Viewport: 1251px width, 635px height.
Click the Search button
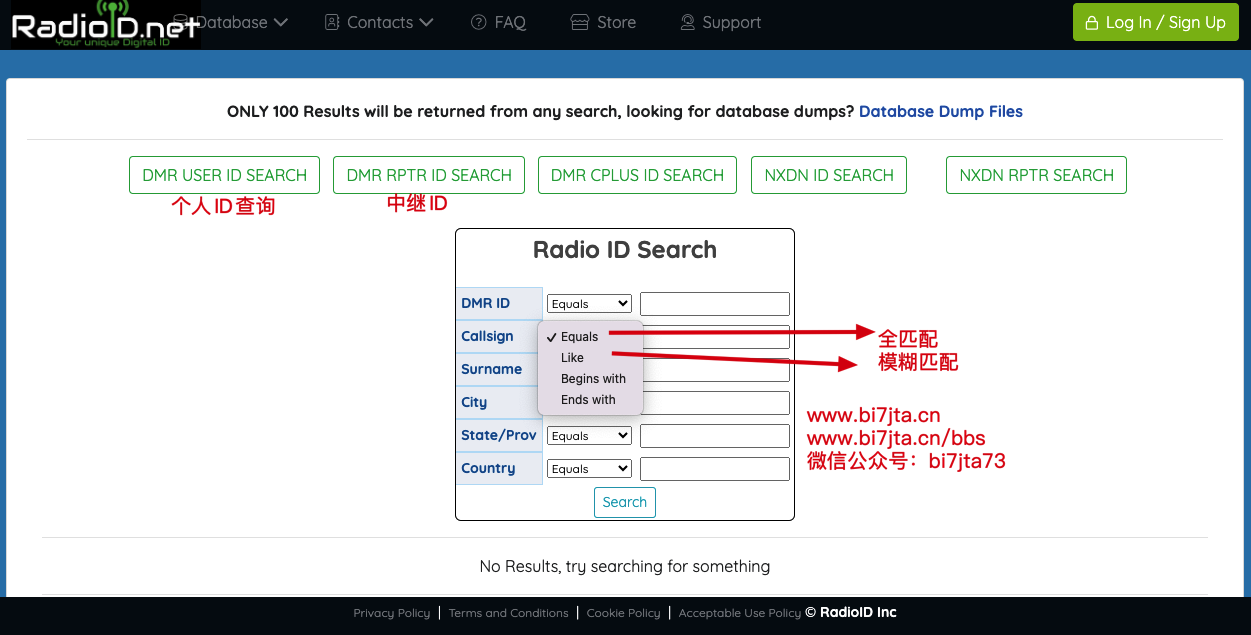click(x=625, y=502)
